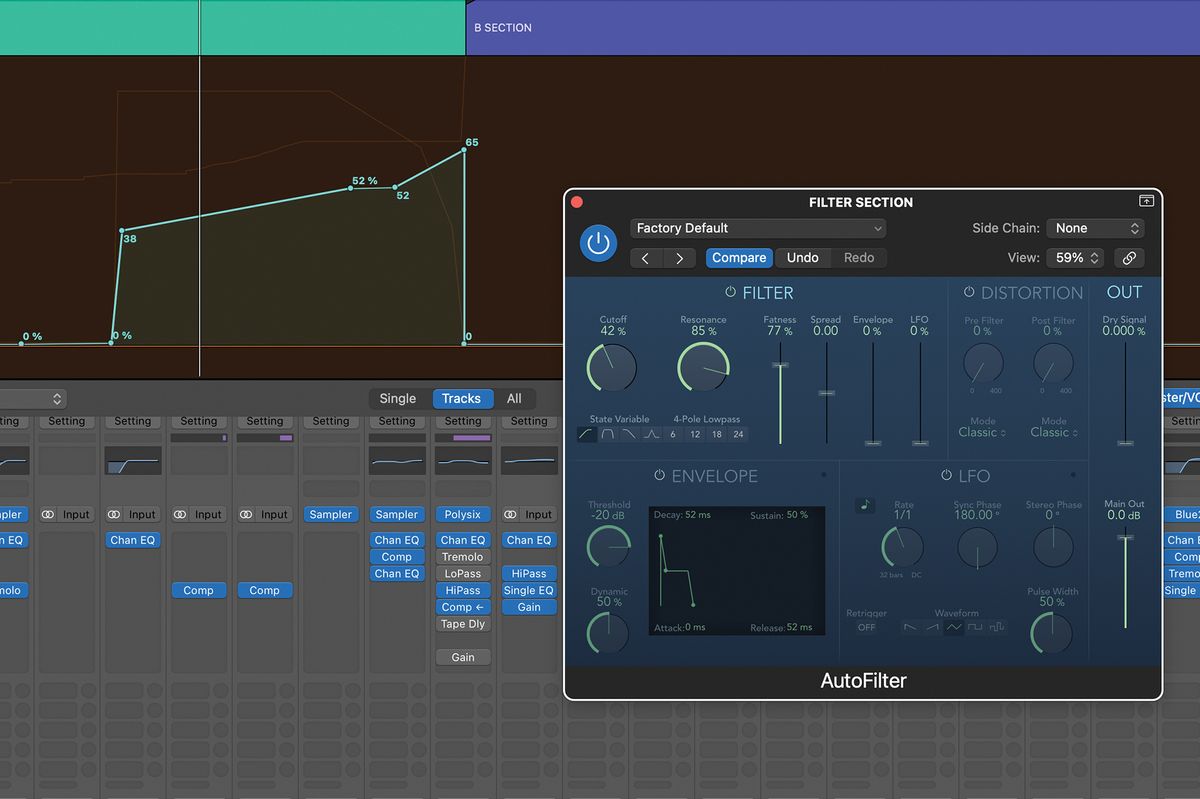
Task: Click the link icon next to View
Action: pyautogui.click(x=1129, y=257)
